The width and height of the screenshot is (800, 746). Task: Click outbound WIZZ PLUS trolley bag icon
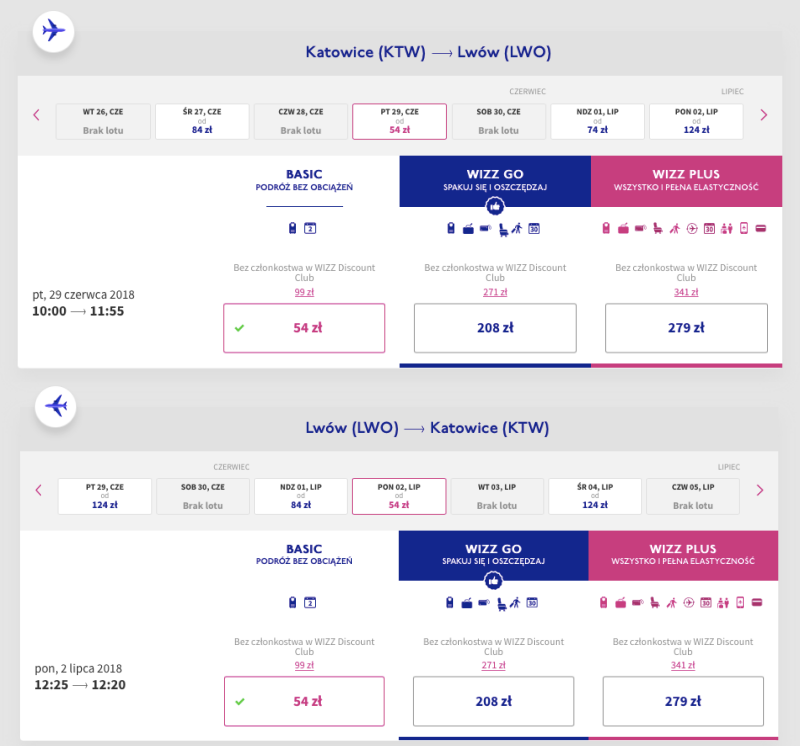[x=623, y=229]
